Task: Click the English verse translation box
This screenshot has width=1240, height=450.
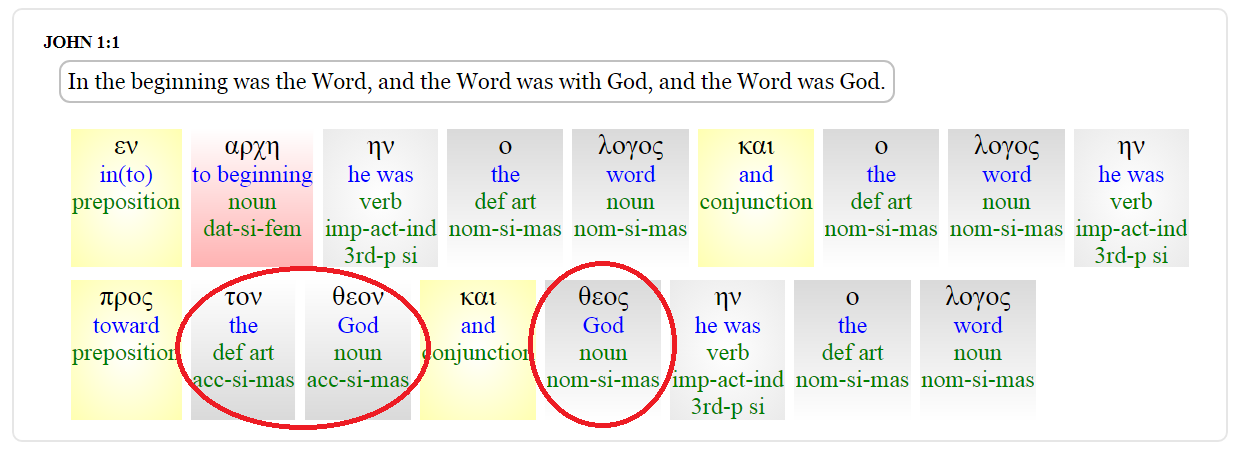Action: tap(476, 82)
